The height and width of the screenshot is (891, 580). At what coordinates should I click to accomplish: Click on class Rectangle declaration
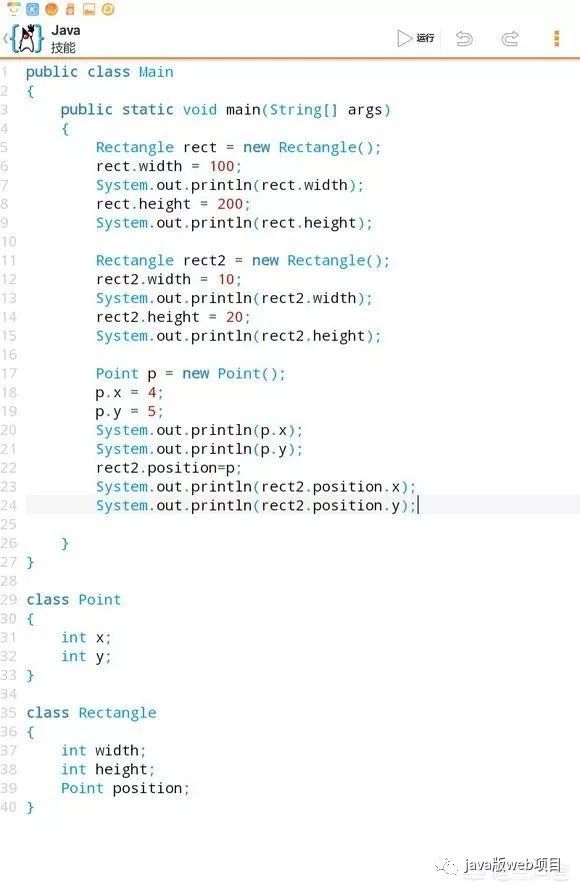click(91, 713)
